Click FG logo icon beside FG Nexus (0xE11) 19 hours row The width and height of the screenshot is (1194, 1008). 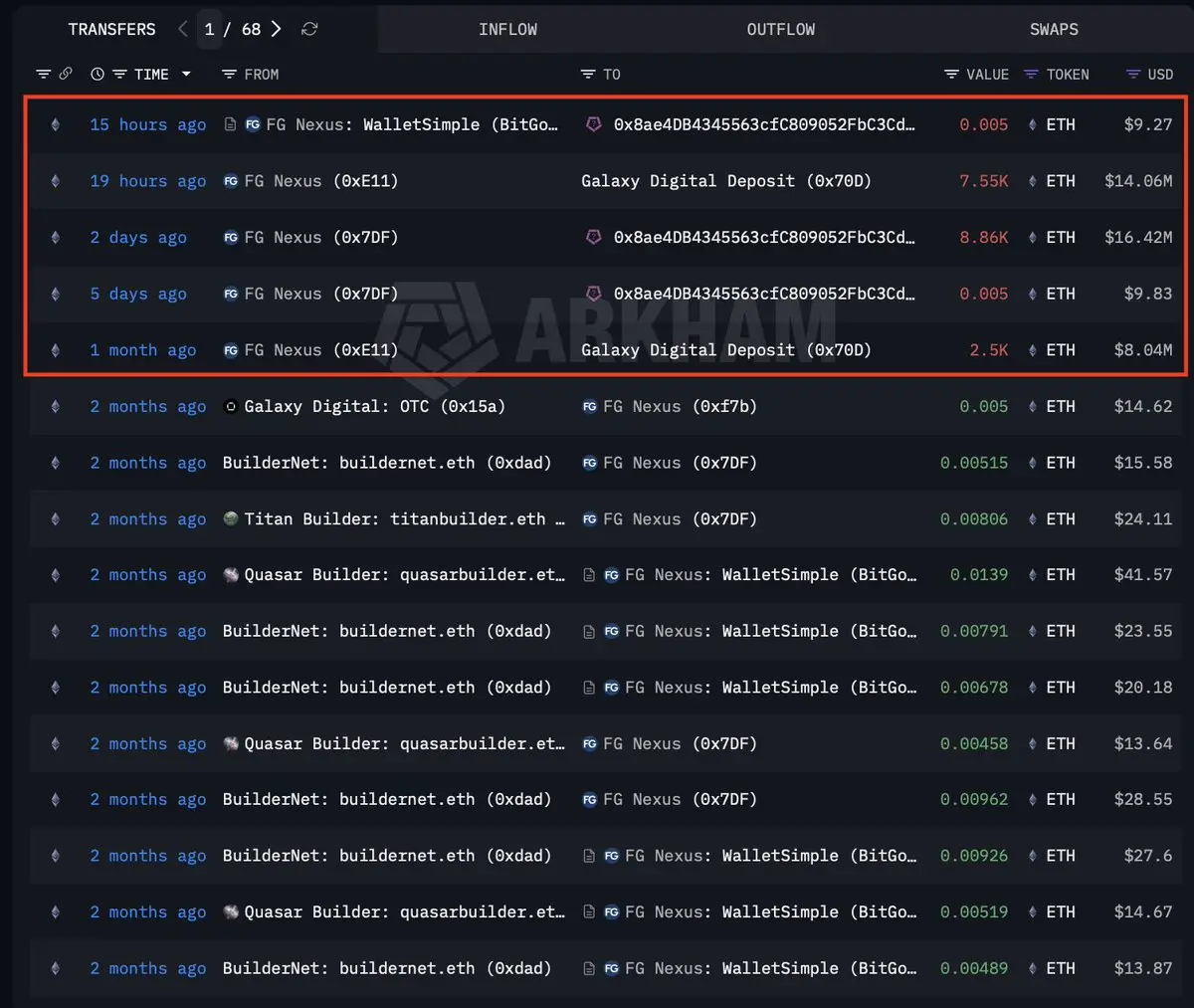point(231,181)
